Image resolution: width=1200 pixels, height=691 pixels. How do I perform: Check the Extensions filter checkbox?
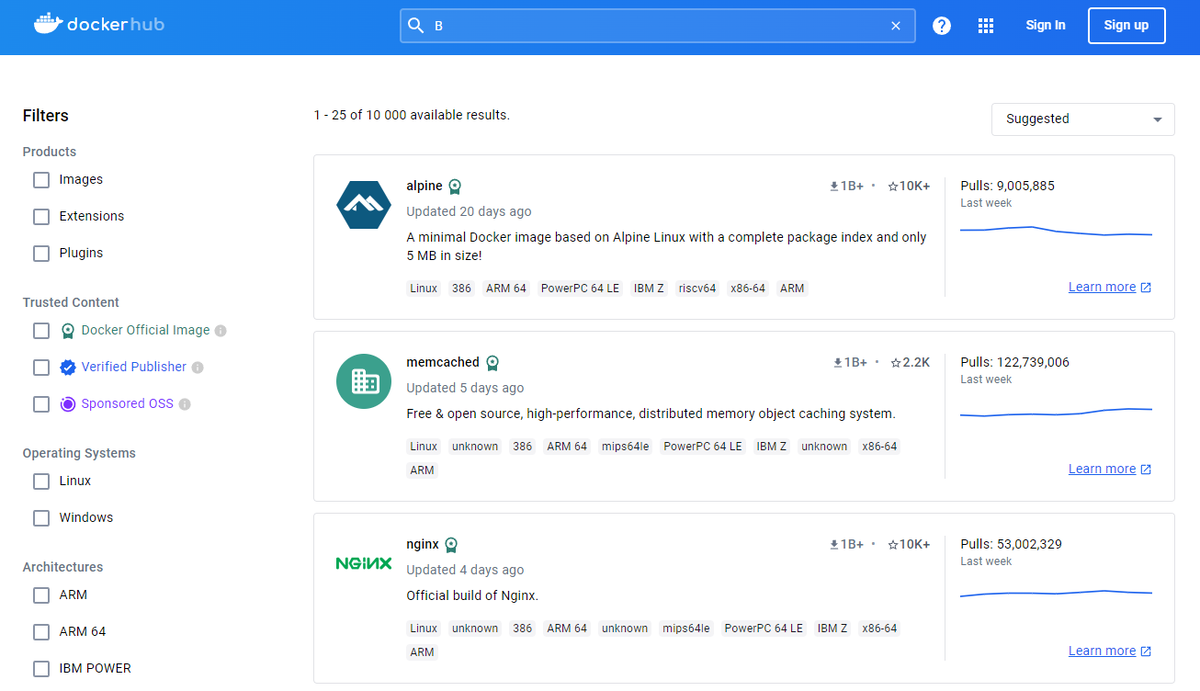41,217
